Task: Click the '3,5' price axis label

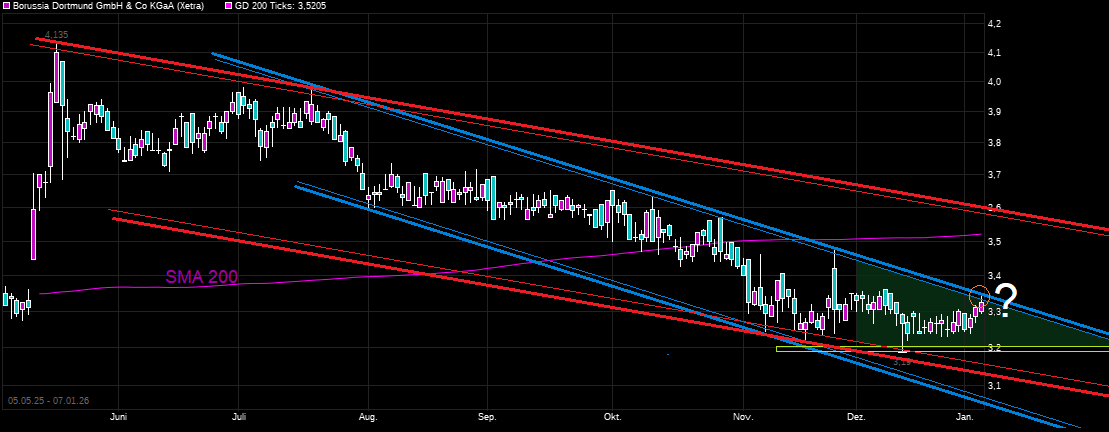Action: coord(994,242)
